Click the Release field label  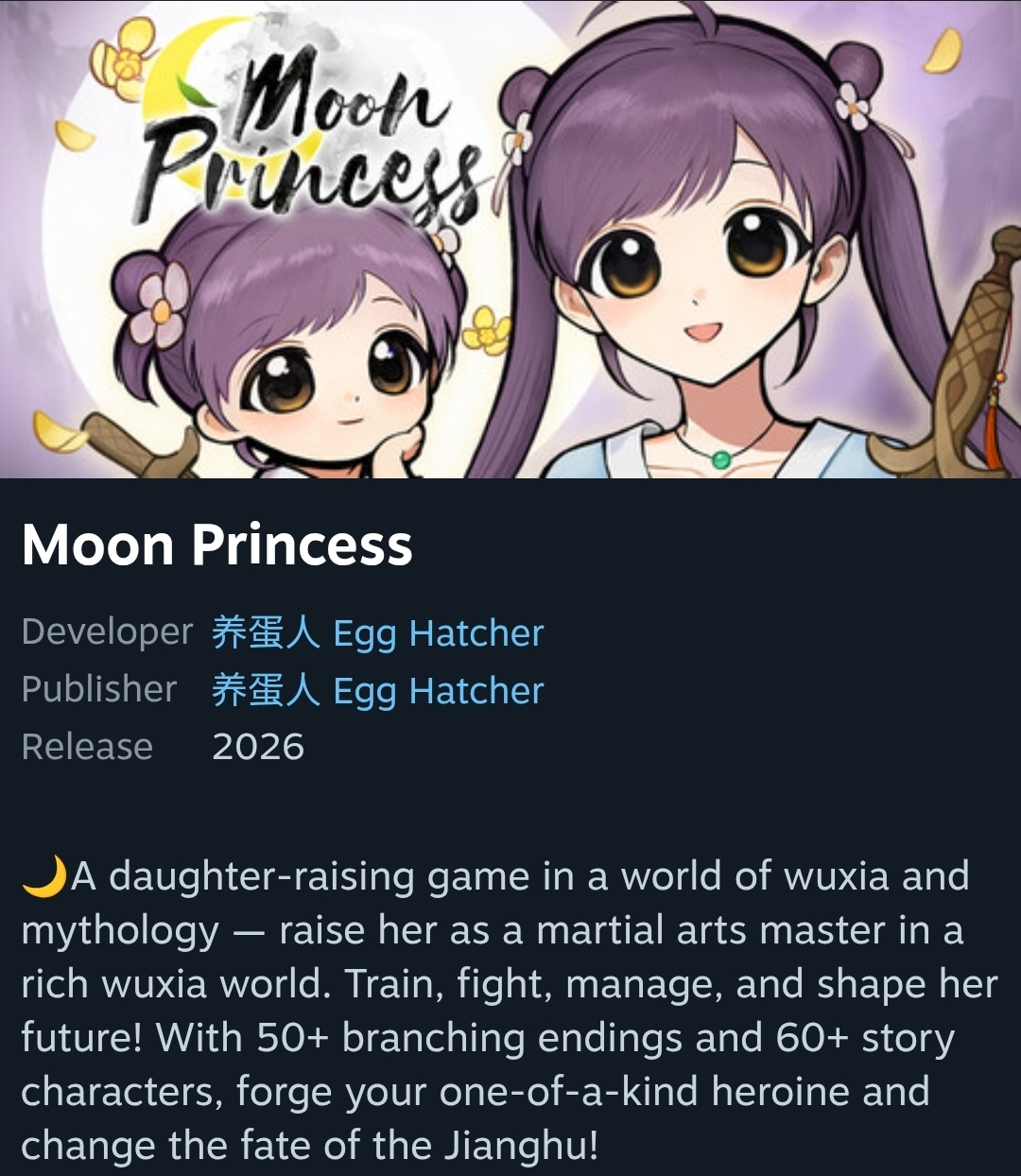87,747
